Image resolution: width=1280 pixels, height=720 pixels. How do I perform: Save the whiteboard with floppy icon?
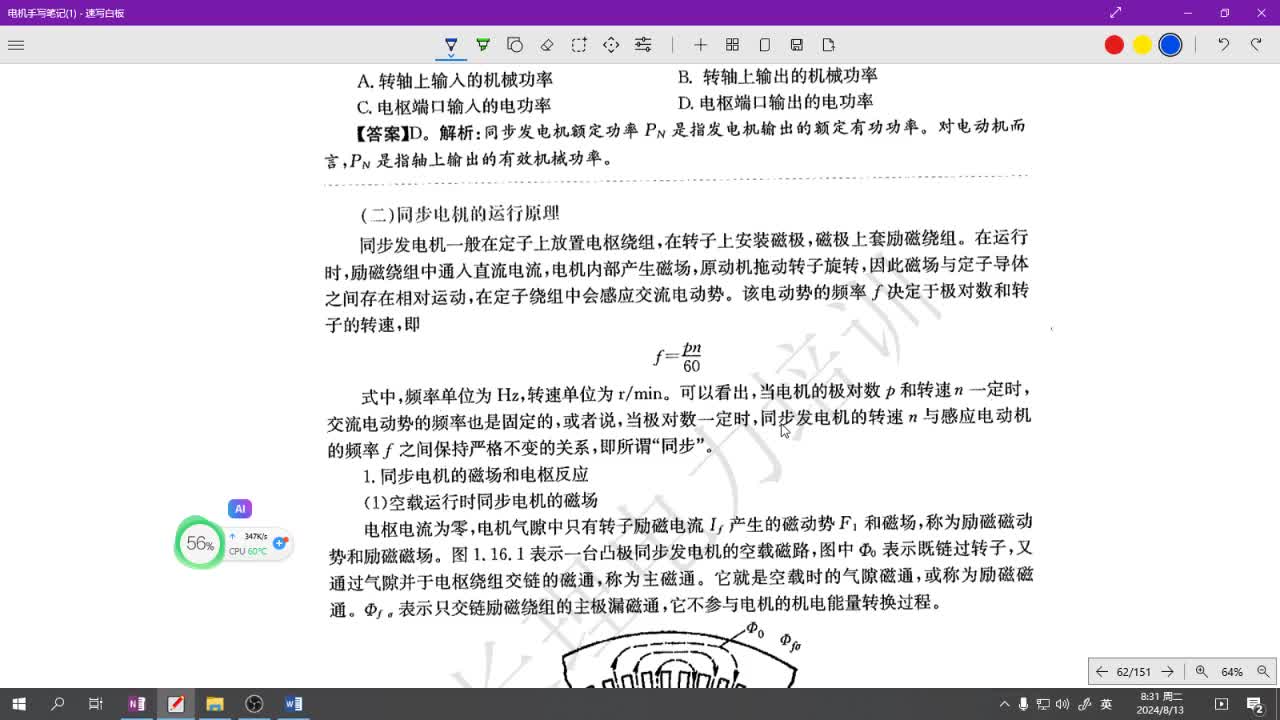coord(796,45)
